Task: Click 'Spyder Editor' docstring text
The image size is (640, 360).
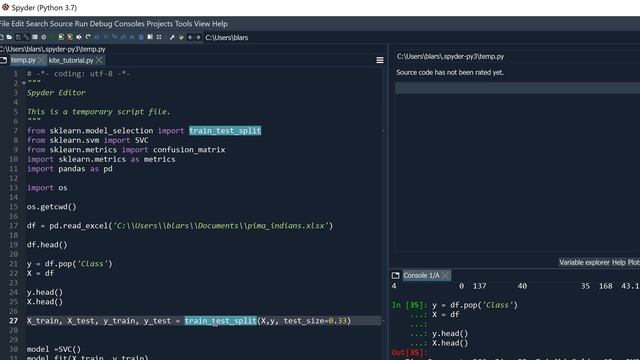Action: coord(56,93)
